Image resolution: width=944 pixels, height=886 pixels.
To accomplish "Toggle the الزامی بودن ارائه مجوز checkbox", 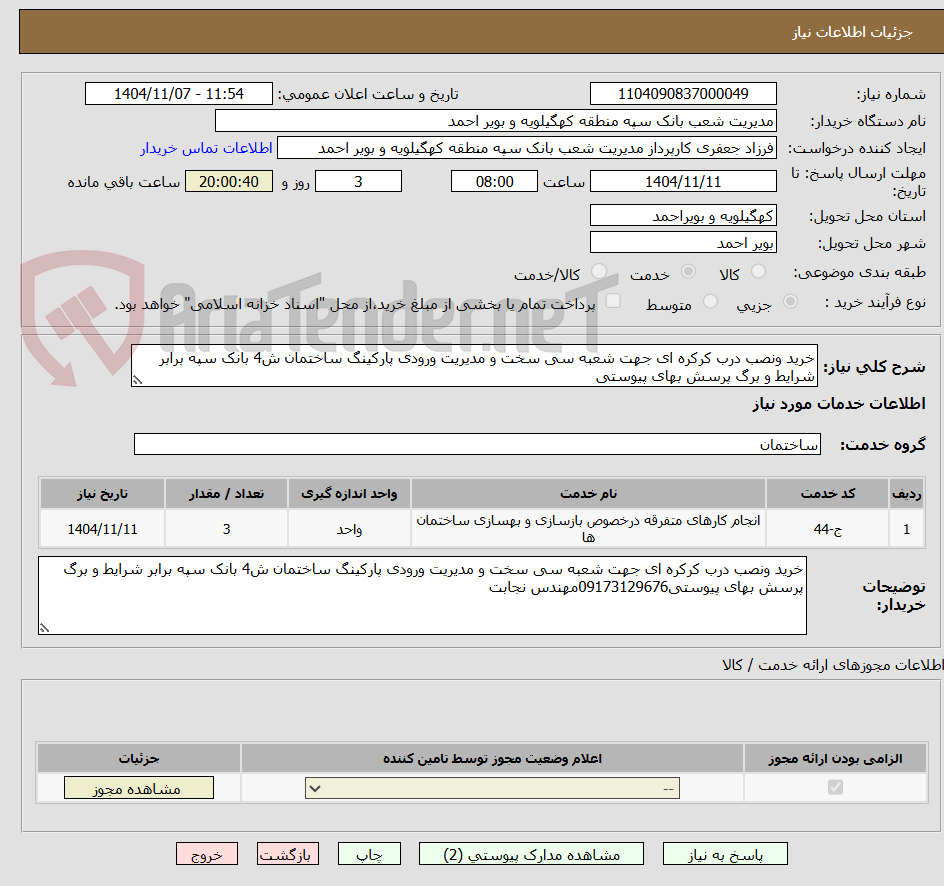I will click(x=835, y=787).
